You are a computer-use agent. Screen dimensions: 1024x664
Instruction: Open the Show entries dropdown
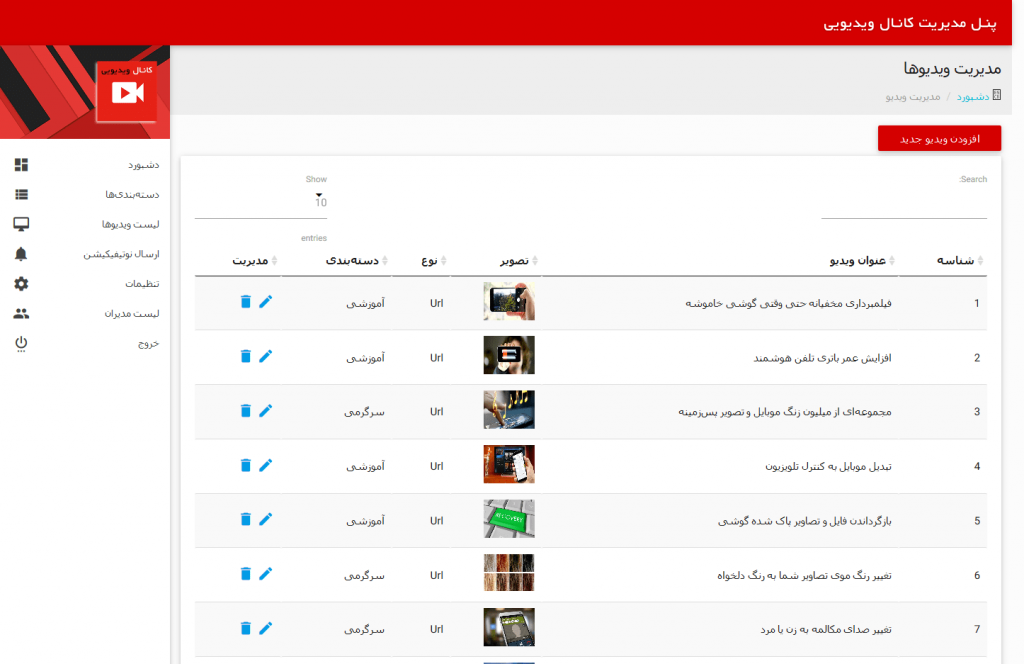coord(261,202)
